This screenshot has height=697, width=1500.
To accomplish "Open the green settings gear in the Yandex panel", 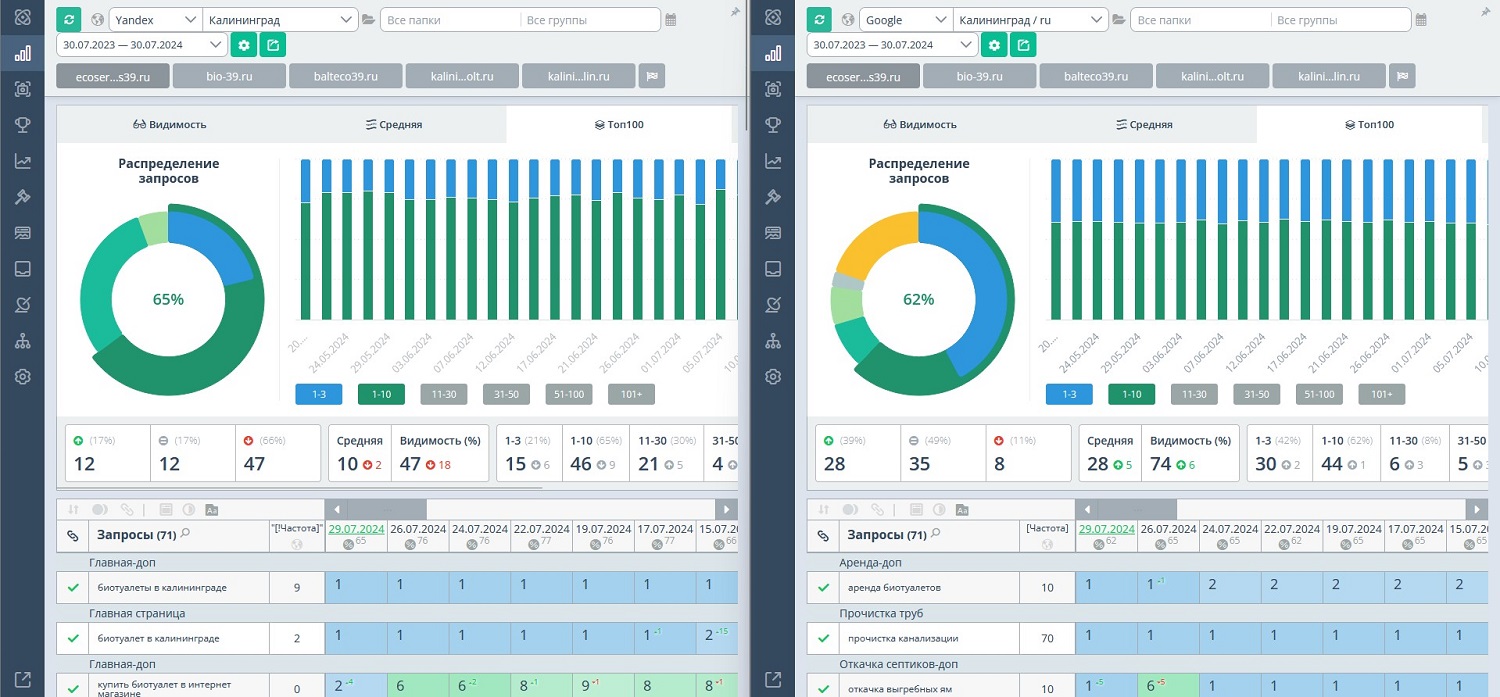I will 244,45.
